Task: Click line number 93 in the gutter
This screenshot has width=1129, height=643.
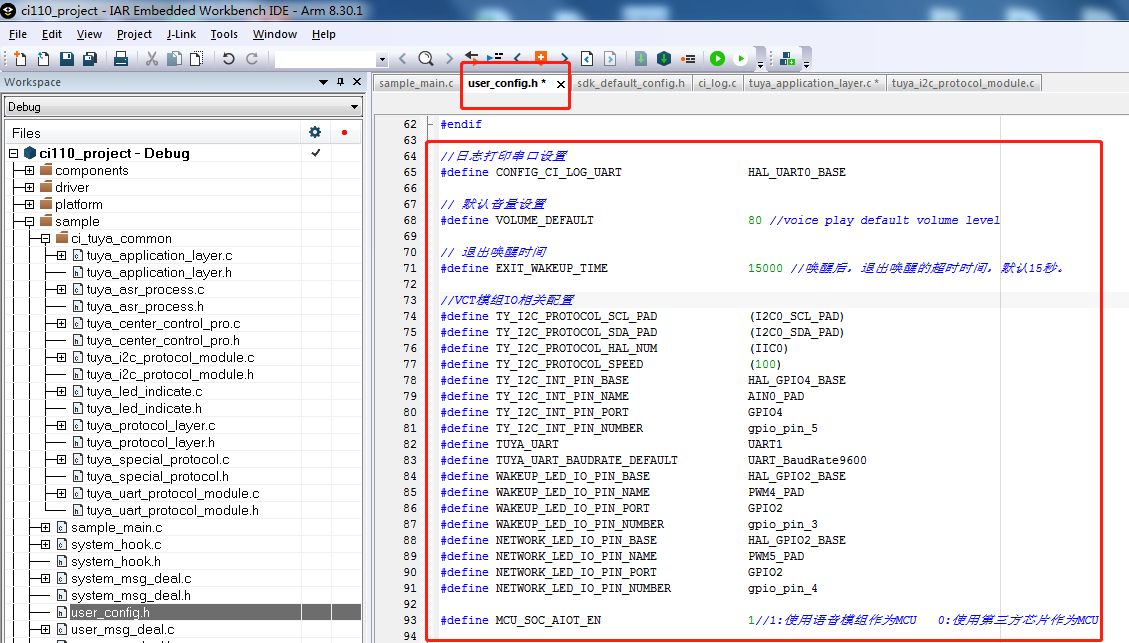Action: click(x=410, y=620)
